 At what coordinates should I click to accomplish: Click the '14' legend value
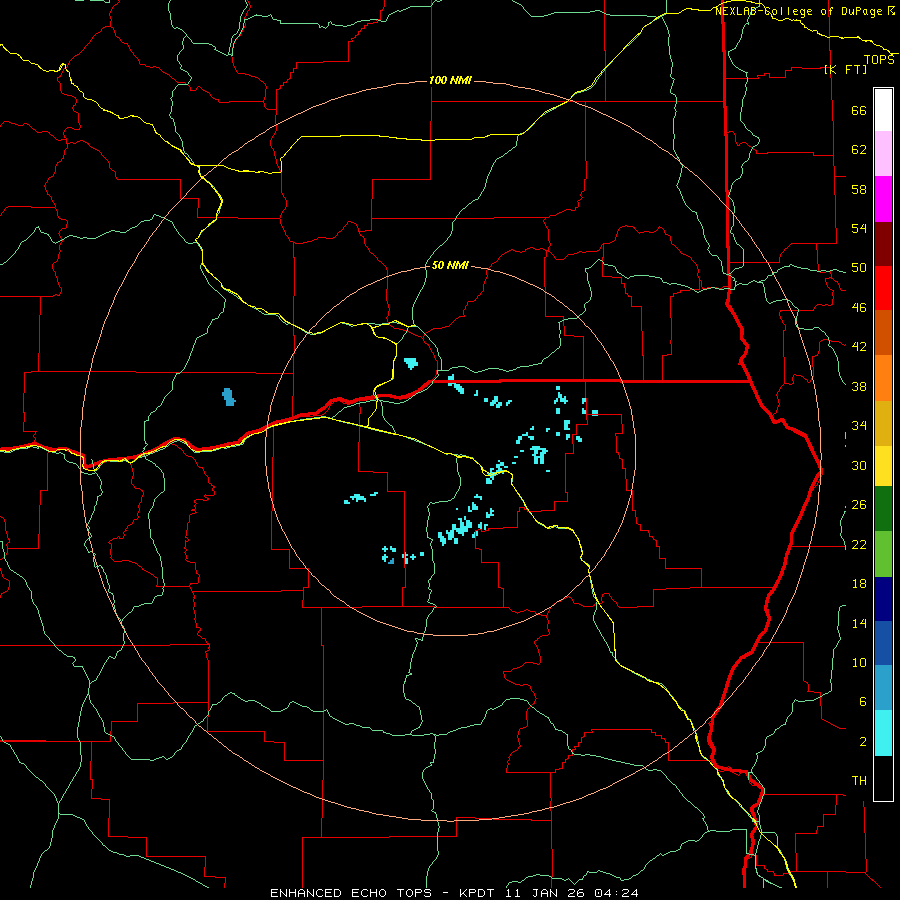coord(859,623)
